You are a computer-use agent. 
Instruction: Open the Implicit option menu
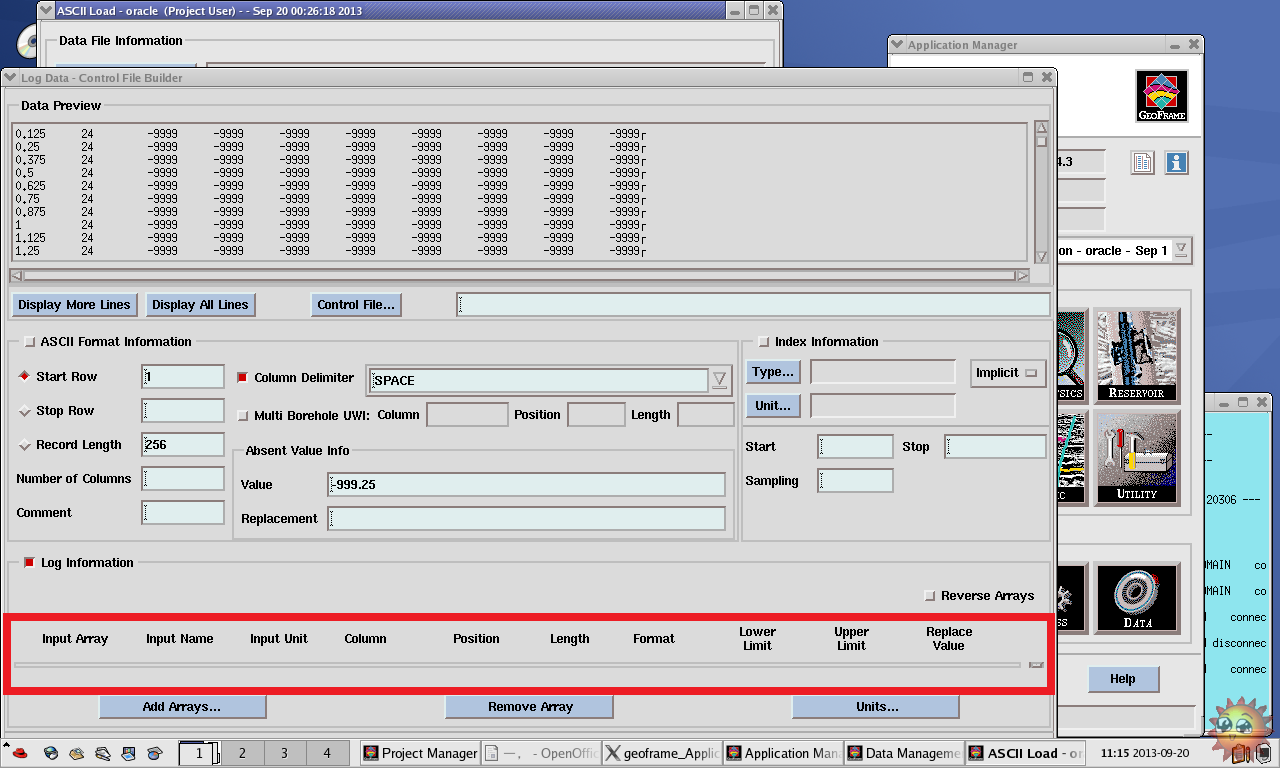click(1008, 373)
